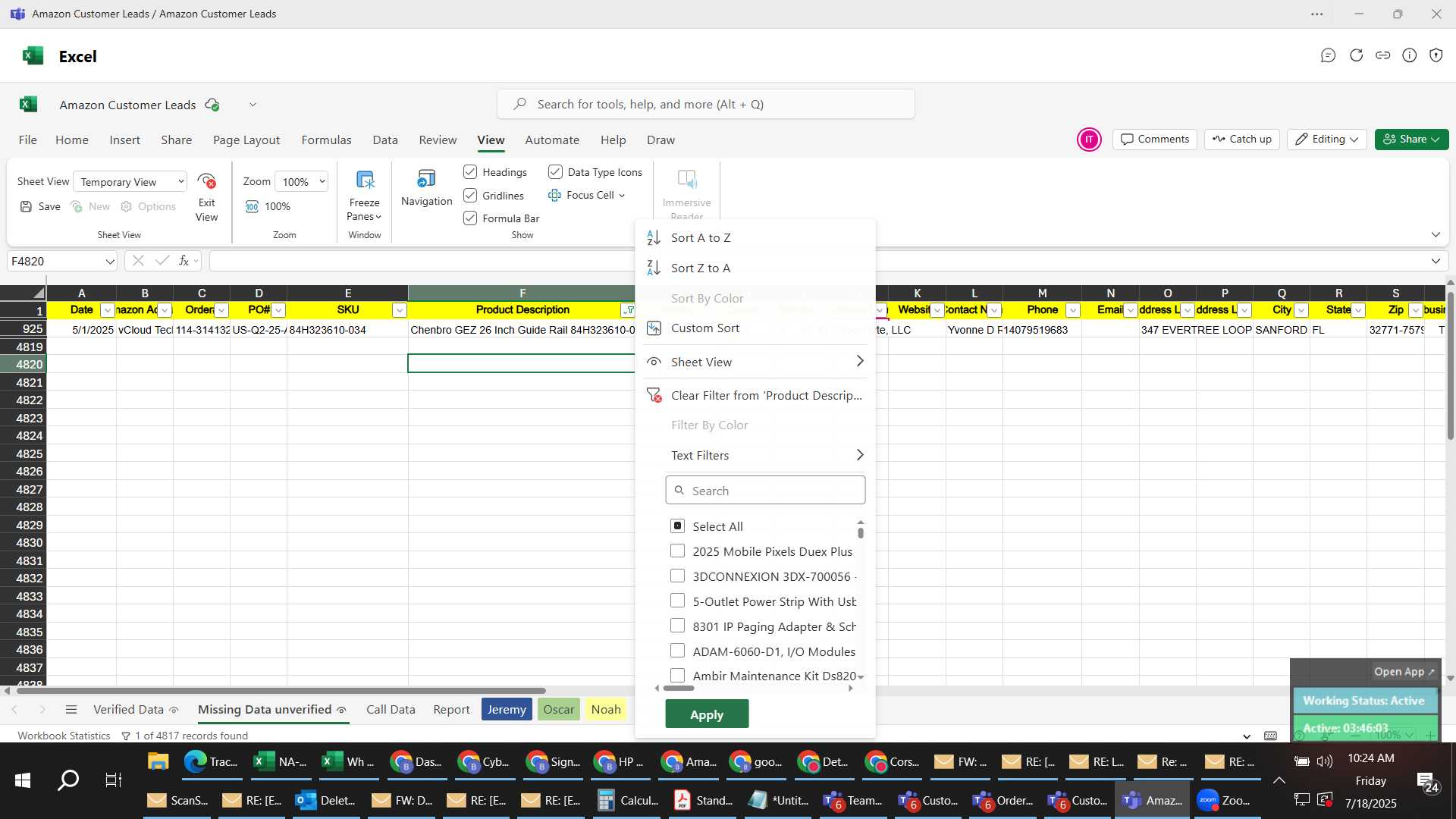Image resolution: width=1456 pixels, height=819 pixels.
Task: Sort Z to A
Action: point(701,268)
